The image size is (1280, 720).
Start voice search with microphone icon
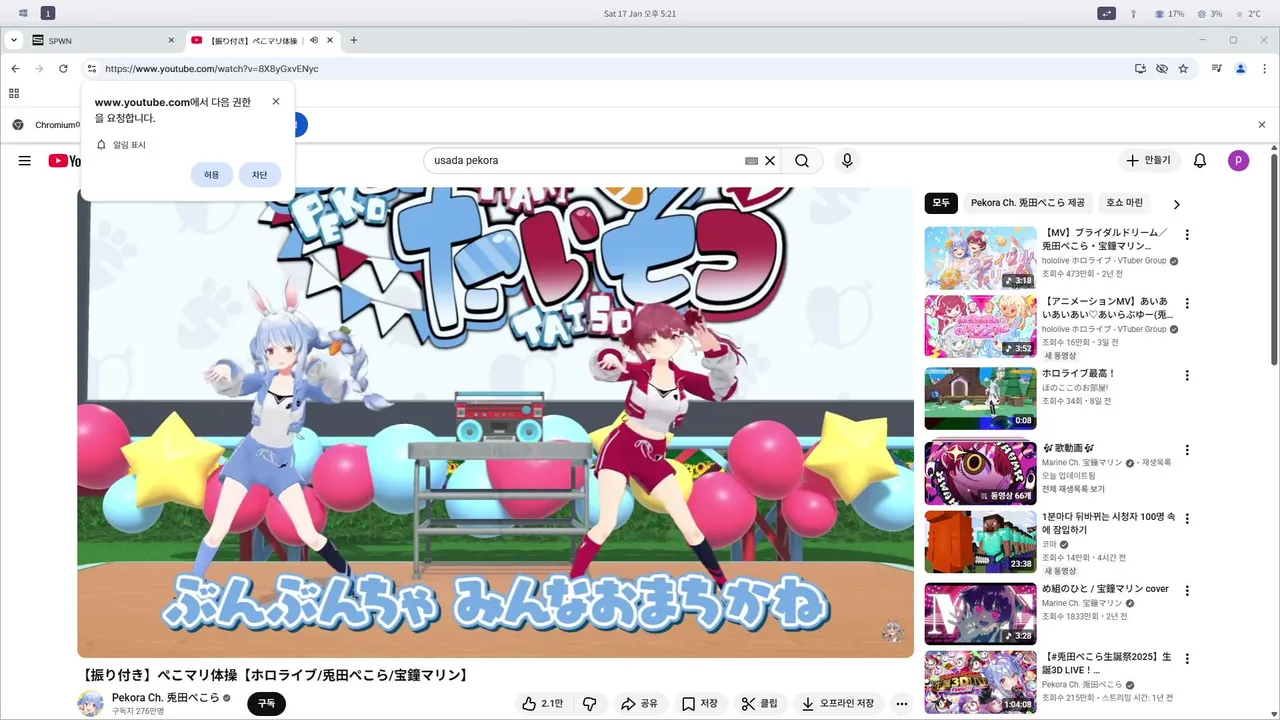pos(847,161)
